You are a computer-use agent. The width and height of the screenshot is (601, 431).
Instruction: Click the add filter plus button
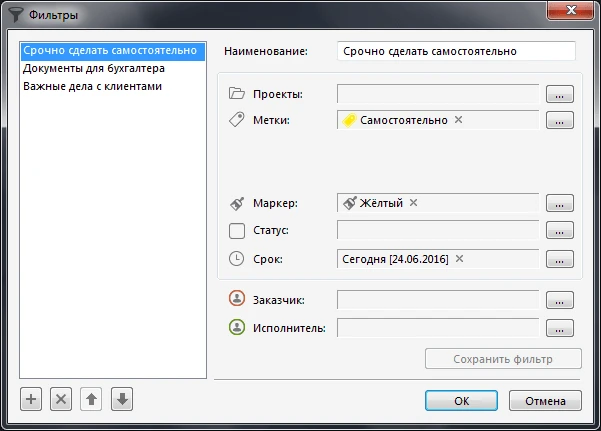click(x=31, y=399)
